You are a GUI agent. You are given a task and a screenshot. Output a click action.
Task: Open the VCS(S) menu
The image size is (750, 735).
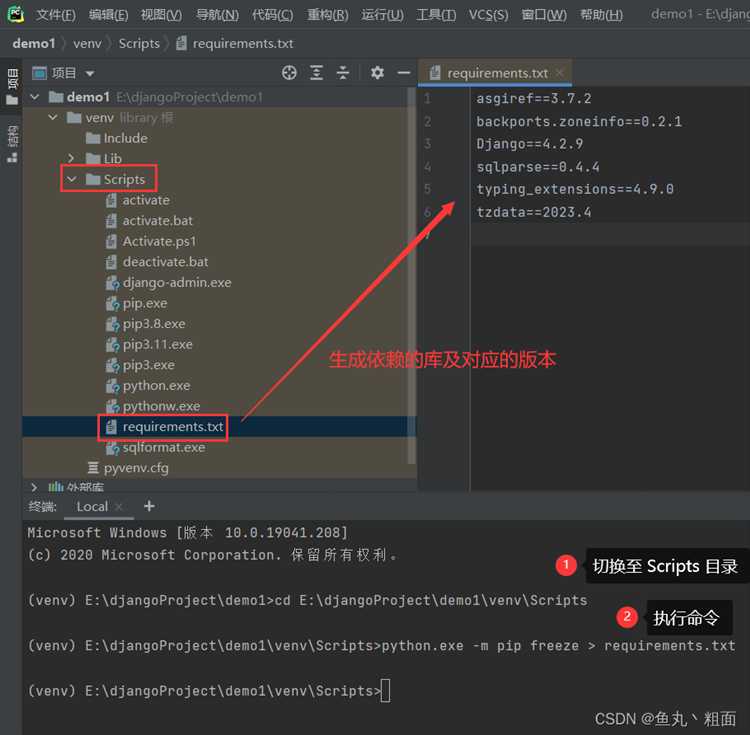[x=488, y=15]
